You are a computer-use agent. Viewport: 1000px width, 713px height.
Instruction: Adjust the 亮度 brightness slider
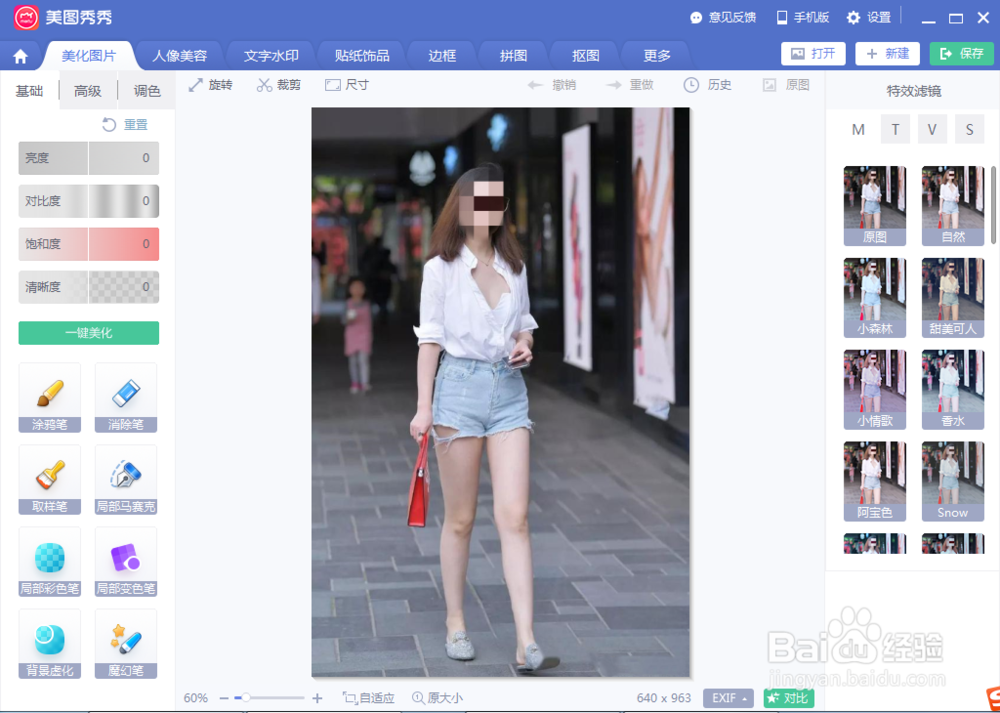point(89,158)
